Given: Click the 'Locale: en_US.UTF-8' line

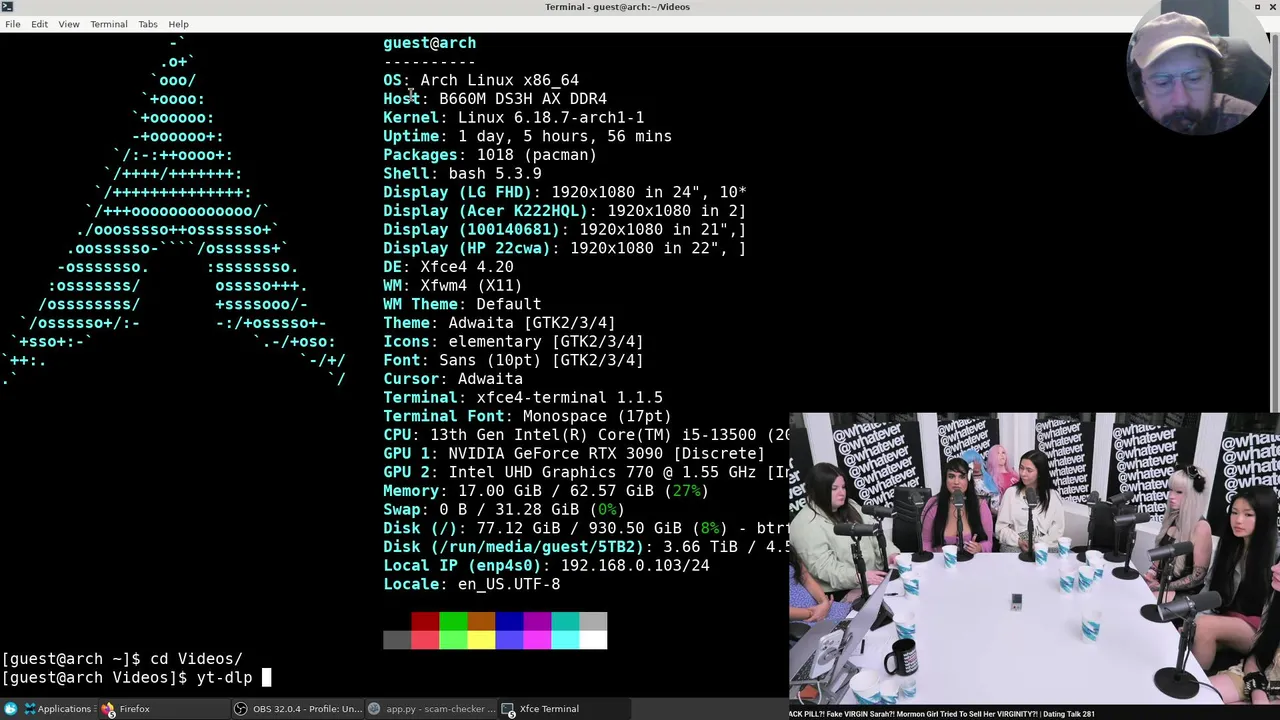Looking at the screenshot, I should [472, 584].
